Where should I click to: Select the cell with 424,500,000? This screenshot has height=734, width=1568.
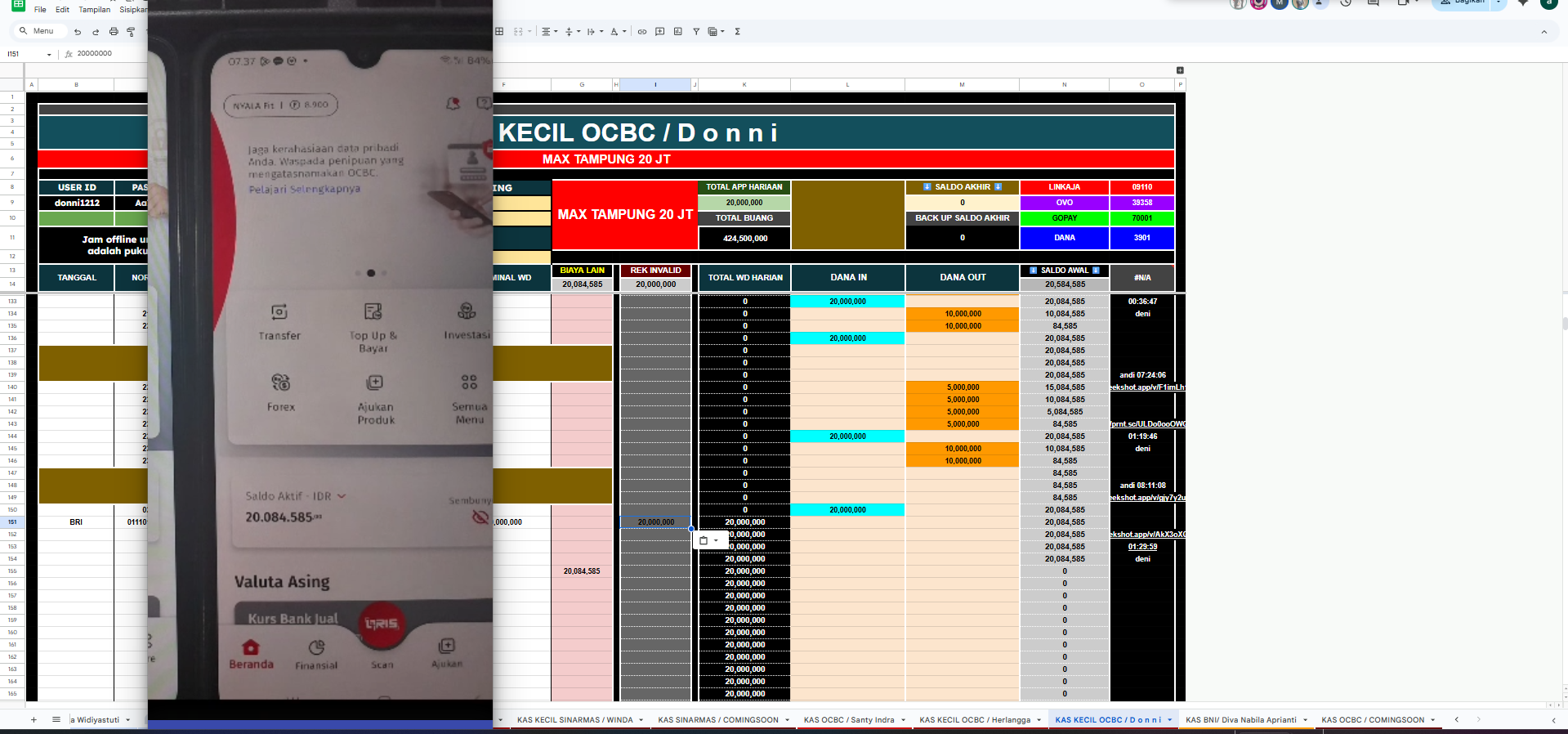click(x=745, y=239)
